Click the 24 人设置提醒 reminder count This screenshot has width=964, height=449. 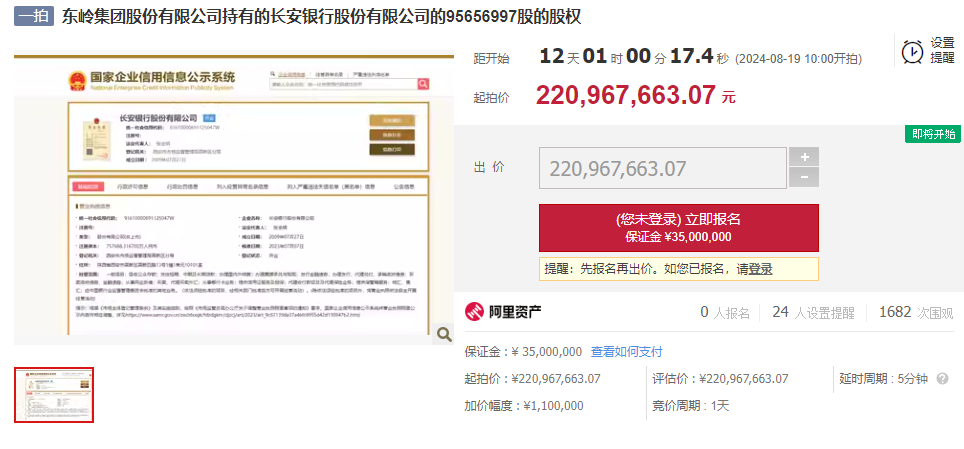(811, 313)
